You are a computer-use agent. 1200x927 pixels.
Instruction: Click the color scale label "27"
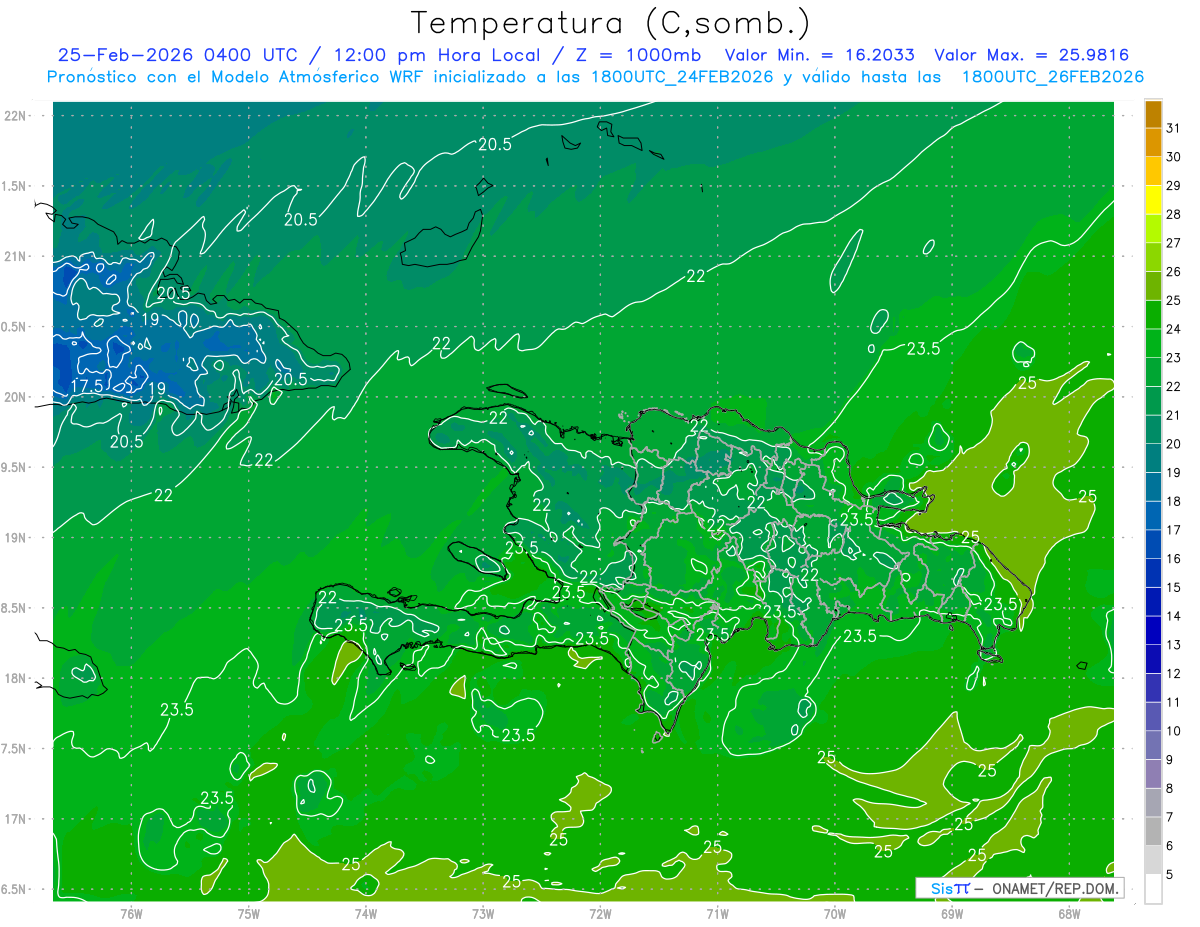click(x=1174, y=243)
